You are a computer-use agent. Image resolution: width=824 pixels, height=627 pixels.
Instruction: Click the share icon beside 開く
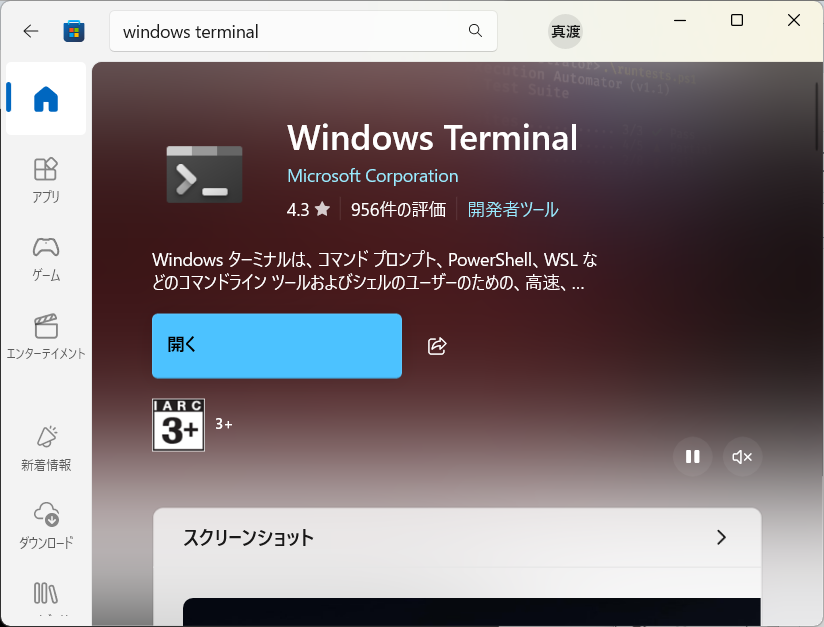point(437,346)
